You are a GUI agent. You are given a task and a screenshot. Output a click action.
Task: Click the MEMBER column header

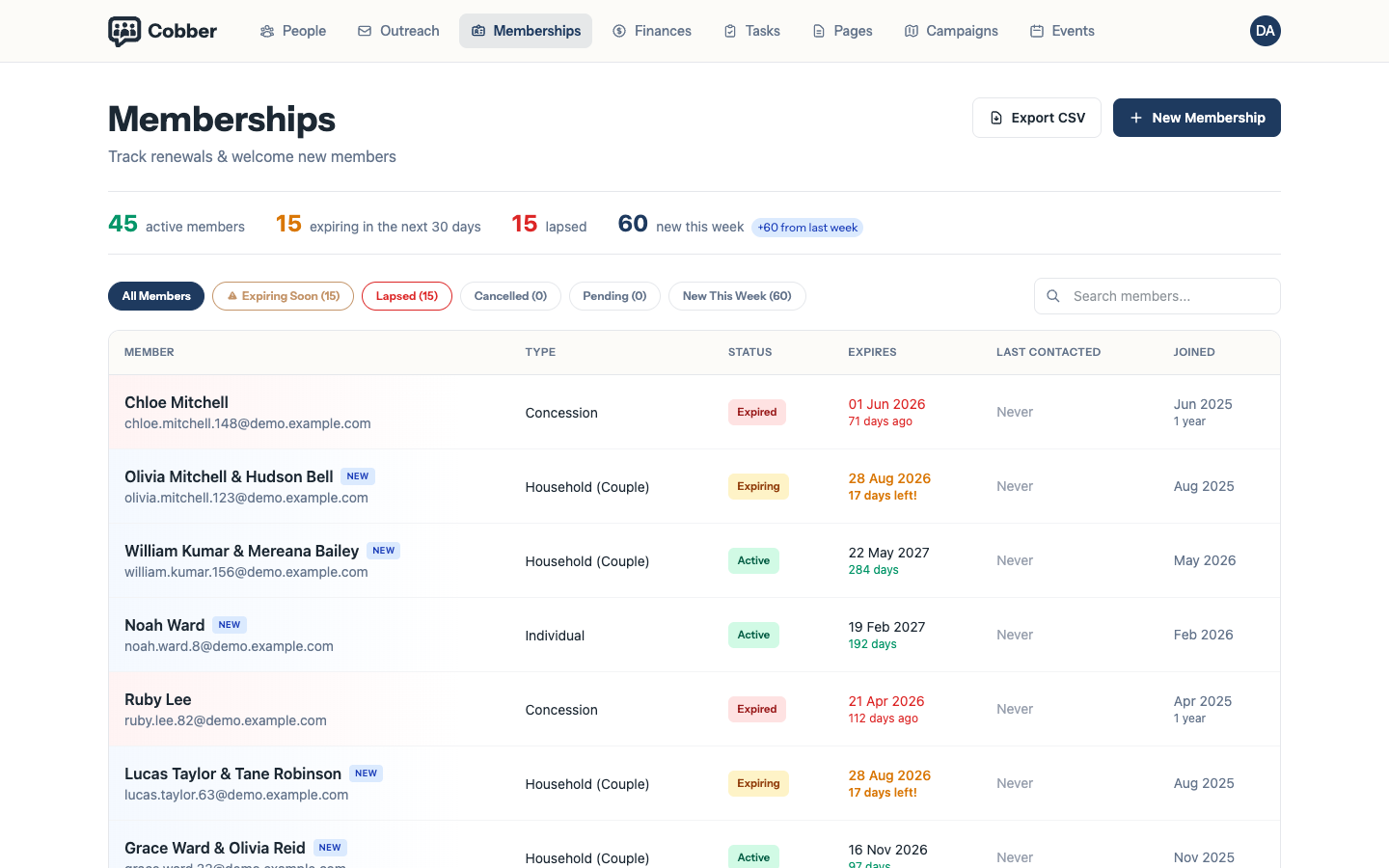tap(150, 352)
